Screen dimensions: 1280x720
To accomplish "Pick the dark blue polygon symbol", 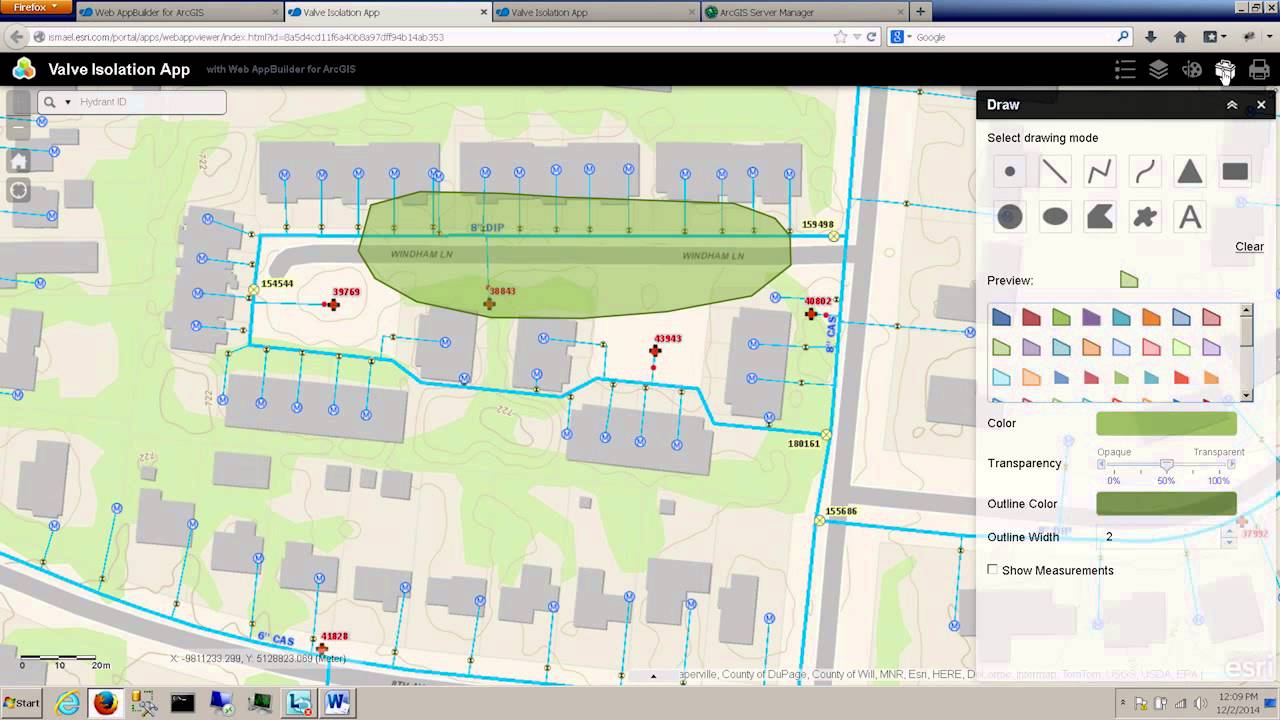I will 1001,317.
